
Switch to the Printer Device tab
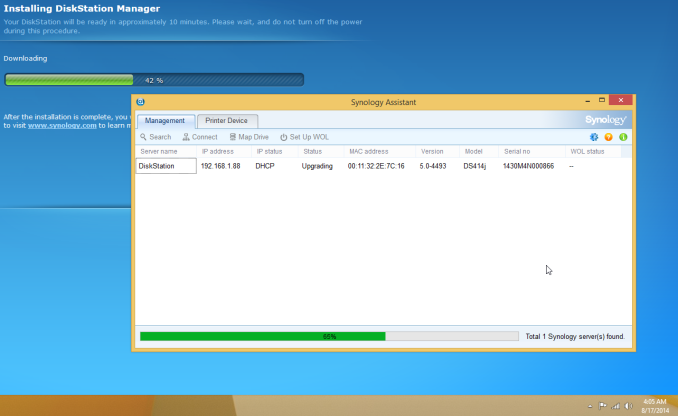point(227,121)
